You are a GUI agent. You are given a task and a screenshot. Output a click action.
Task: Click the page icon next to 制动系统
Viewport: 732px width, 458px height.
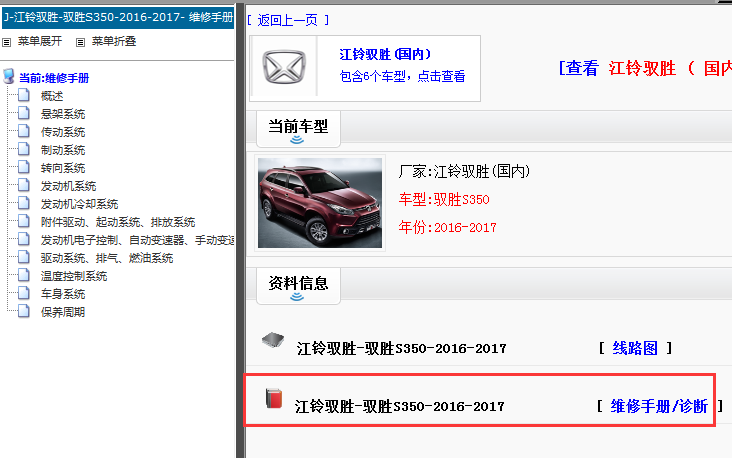point(24,149)
